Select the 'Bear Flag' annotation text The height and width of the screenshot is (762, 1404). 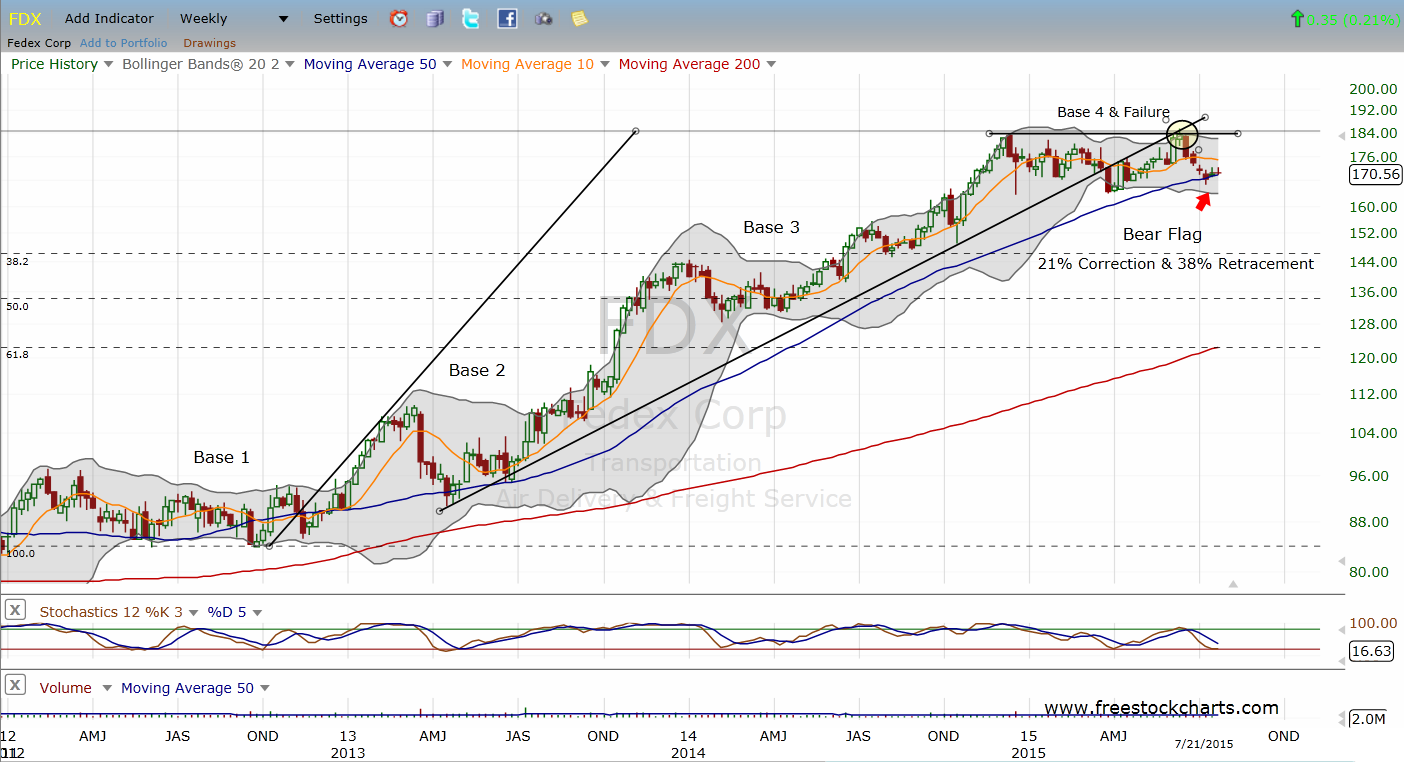click(1162, 234)
